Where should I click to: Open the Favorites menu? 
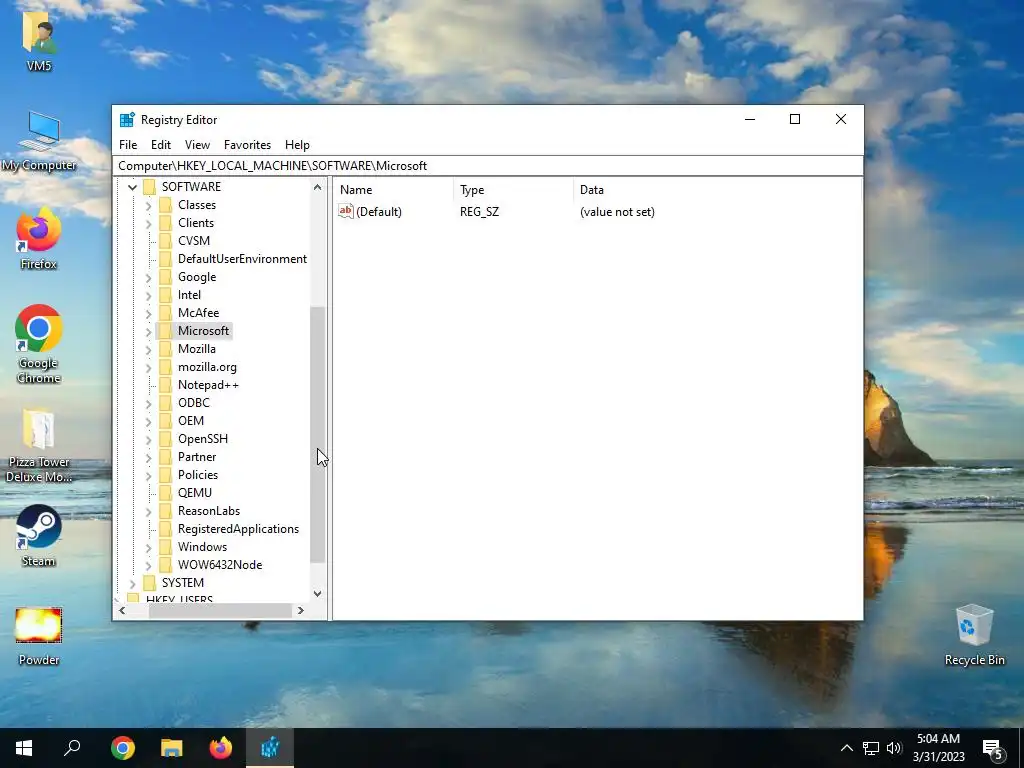tap(247, 145)
